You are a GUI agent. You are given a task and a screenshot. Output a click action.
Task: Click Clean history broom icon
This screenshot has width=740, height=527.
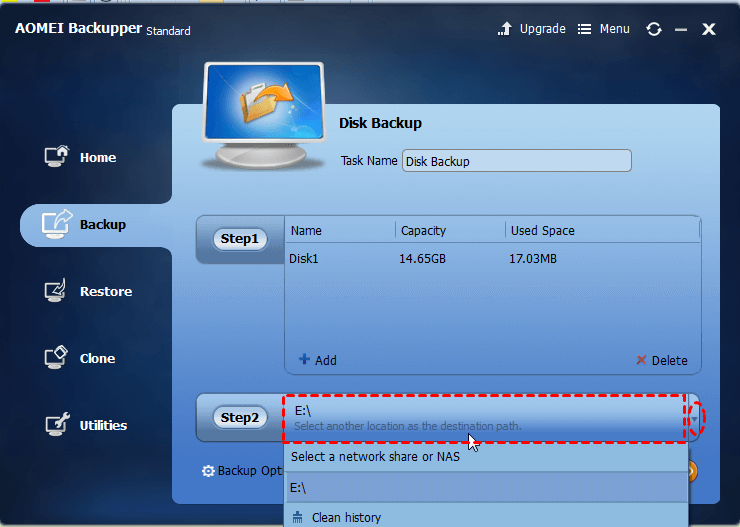tap(297, 517)
